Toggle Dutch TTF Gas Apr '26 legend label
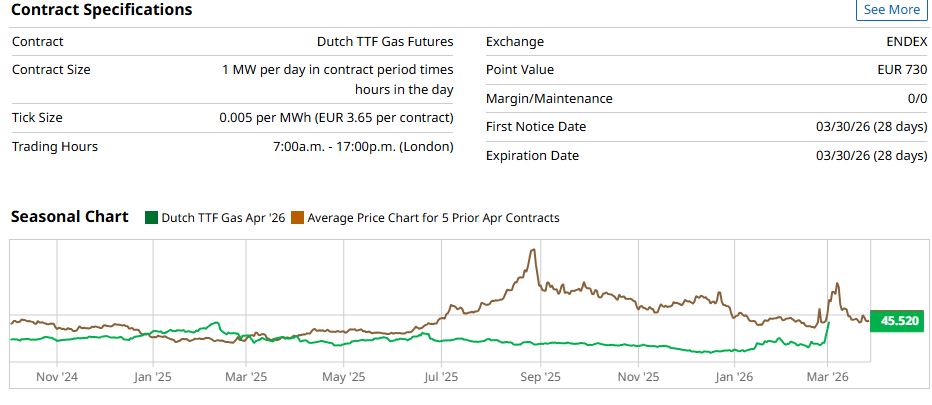 (222, 217)
